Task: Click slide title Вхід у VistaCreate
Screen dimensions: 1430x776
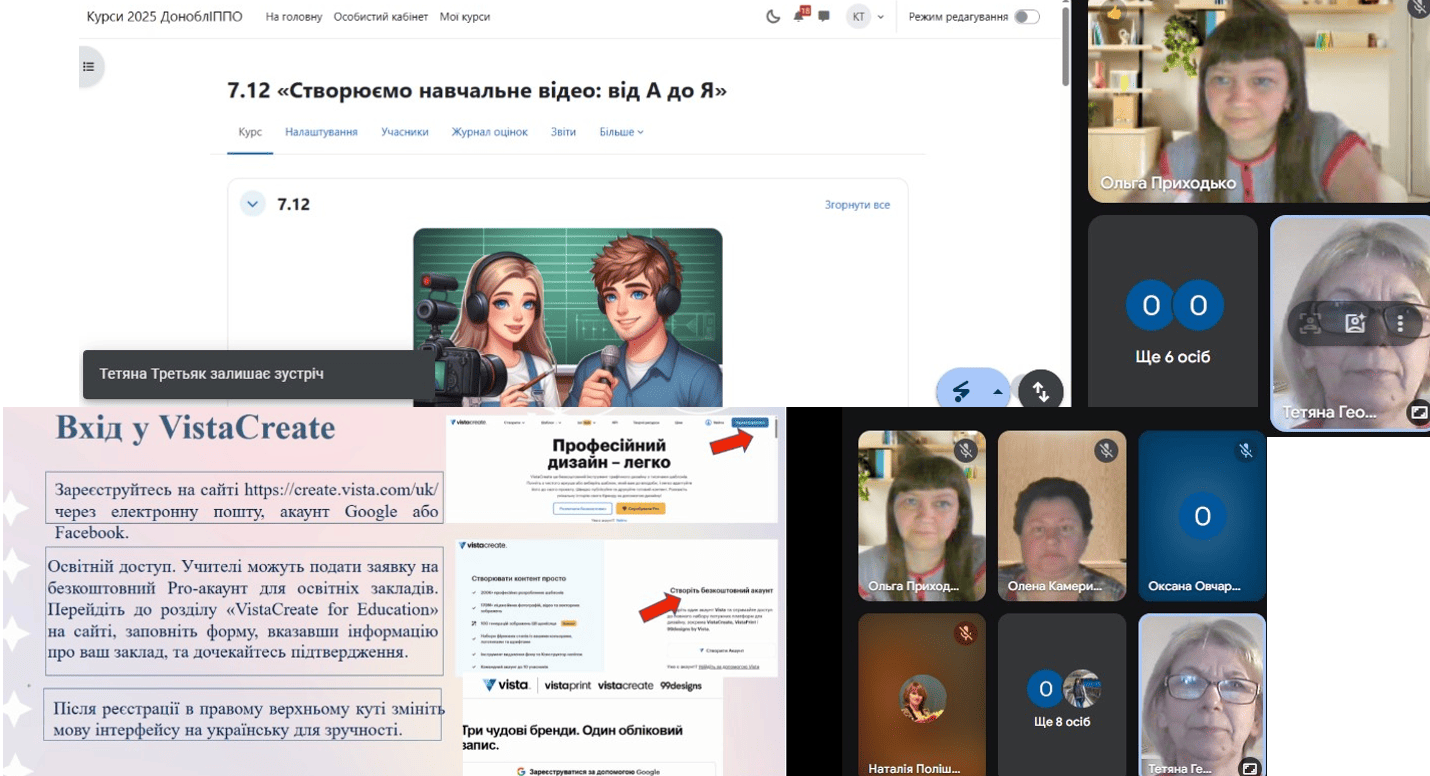Action: (195, 428)
